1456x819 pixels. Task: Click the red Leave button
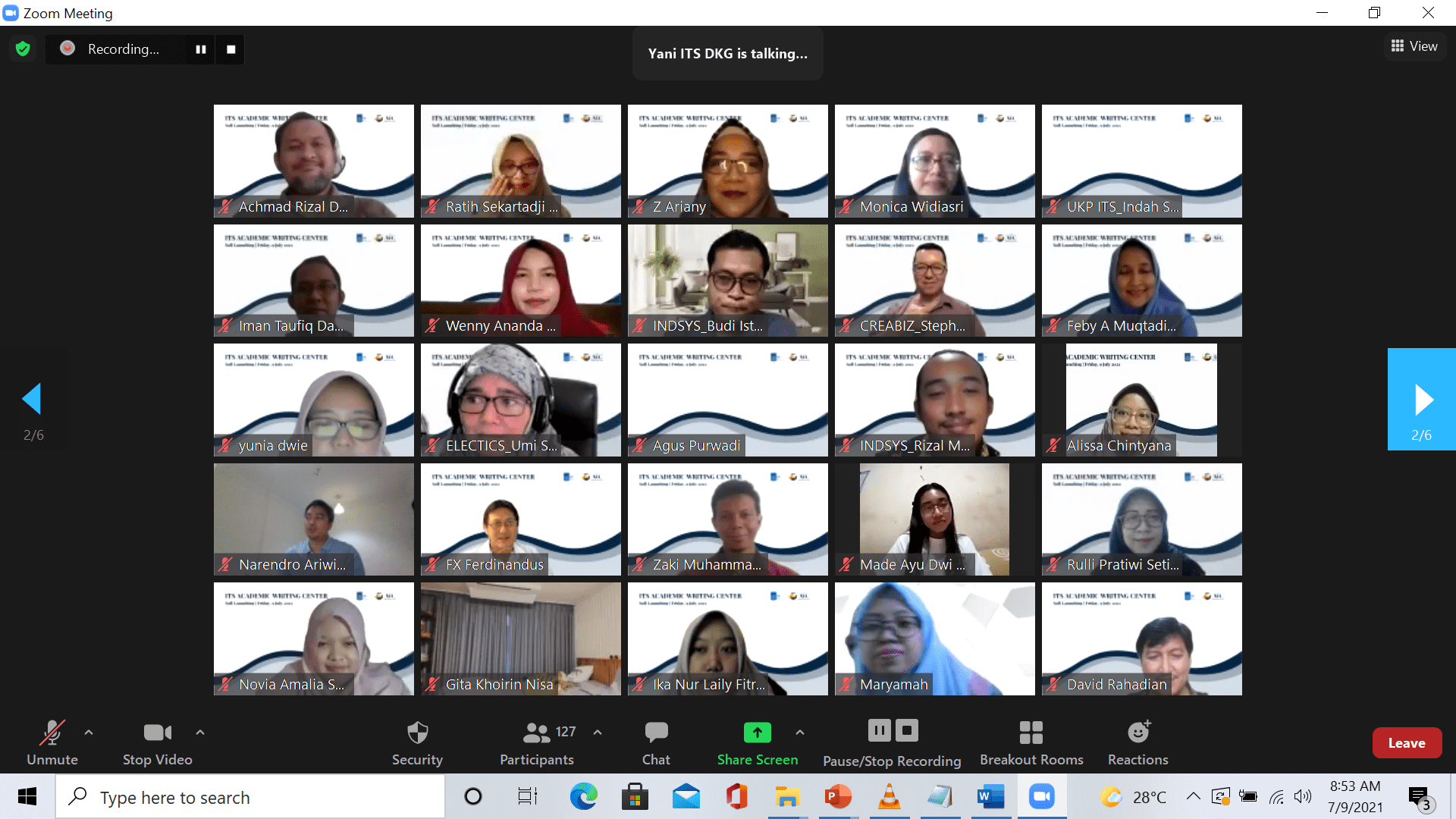(1406, 743)
